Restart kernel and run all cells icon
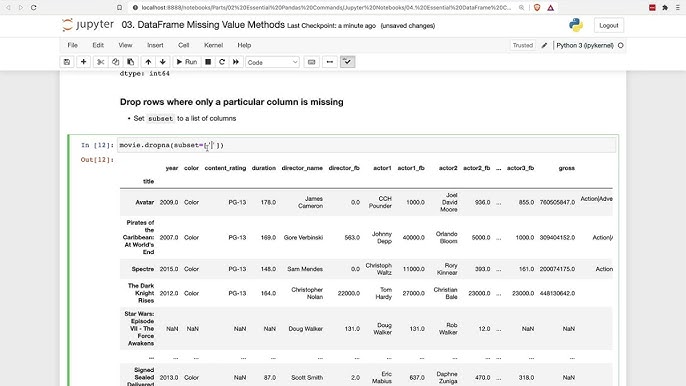The height and width of the screenshot is (386, 686). click(236, 62)
